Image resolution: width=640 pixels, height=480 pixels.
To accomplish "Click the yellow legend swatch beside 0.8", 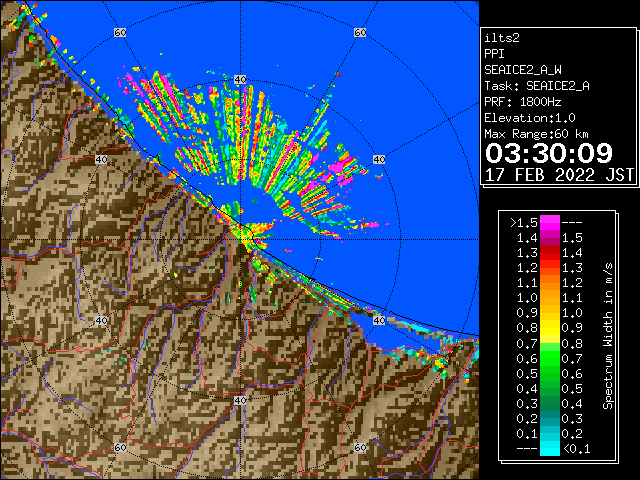I will point(550,328).
